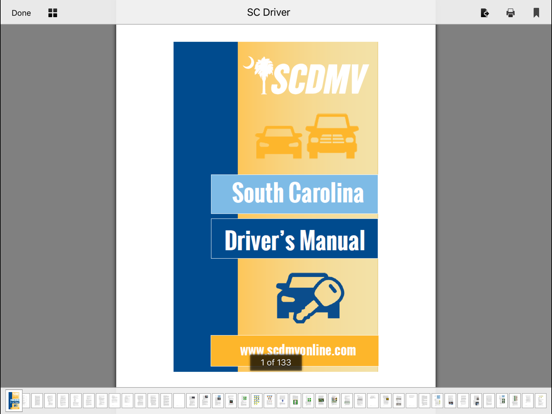The image size is (552, 414).
Task: Click the SC Driver document title
Action: pyautogui.click(x=269, y=13)
